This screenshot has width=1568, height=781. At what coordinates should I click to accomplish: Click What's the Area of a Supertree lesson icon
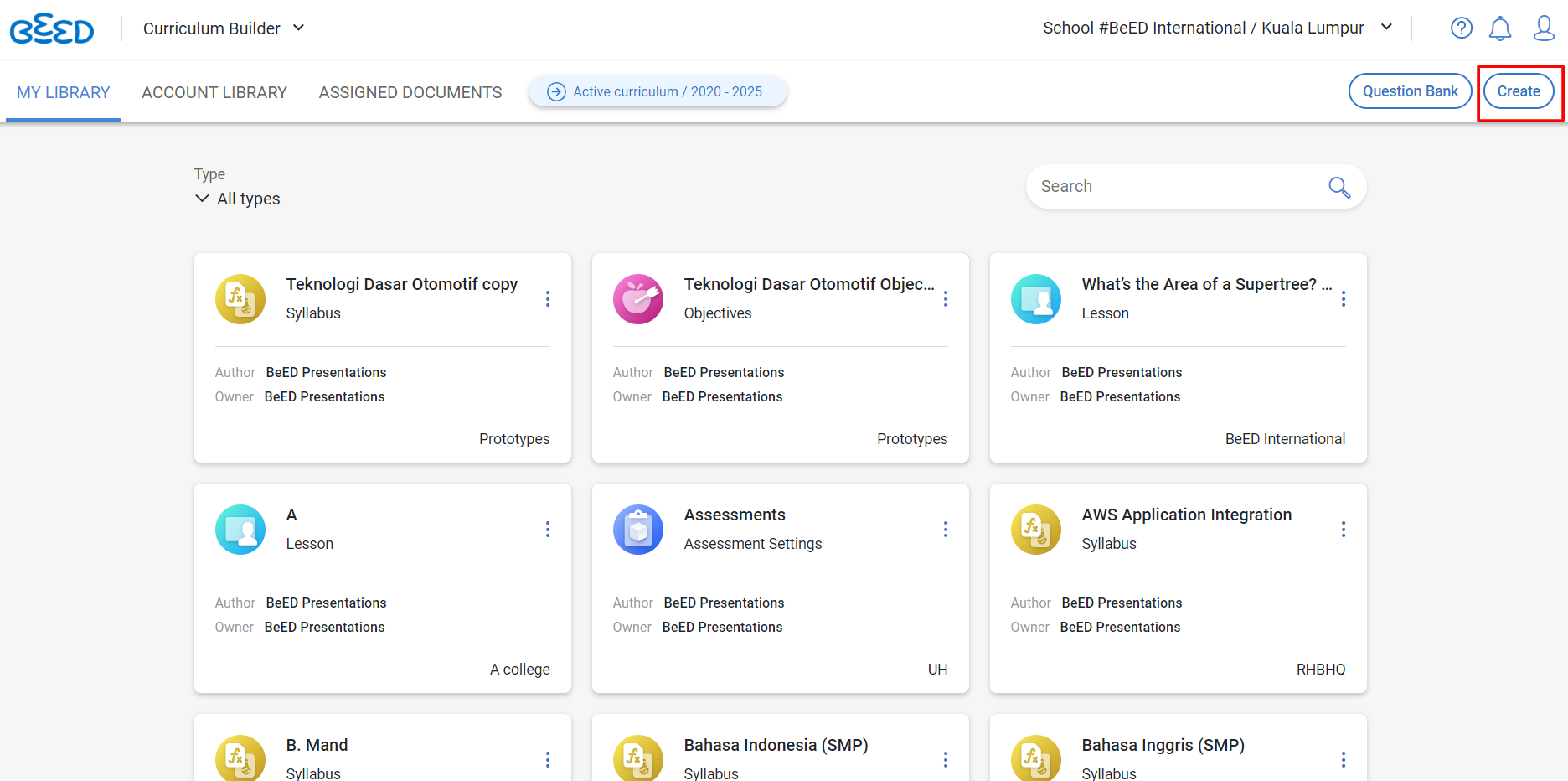point(1036,299)
